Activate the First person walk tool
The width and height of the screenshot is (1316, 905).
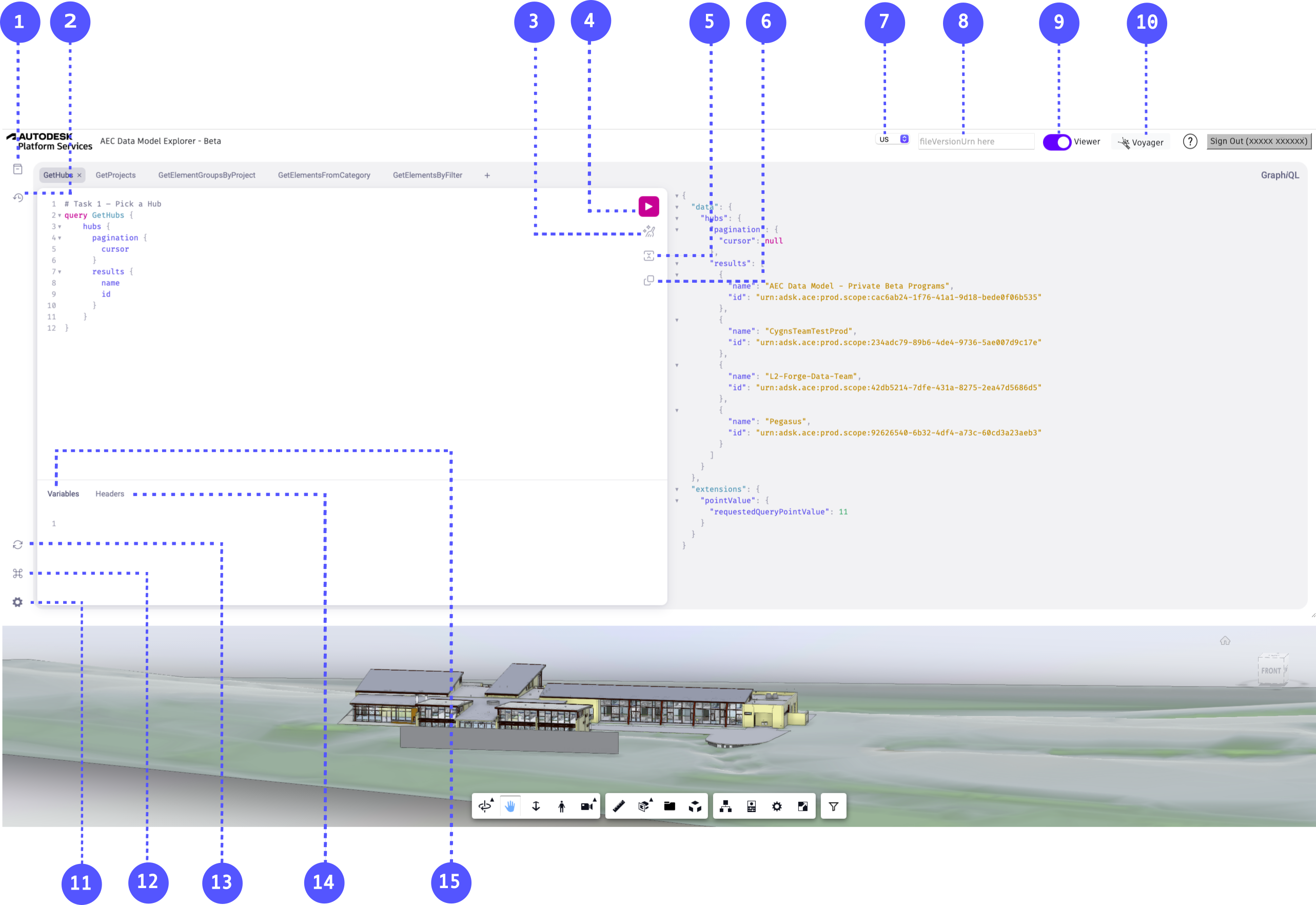tap(561, 806)
